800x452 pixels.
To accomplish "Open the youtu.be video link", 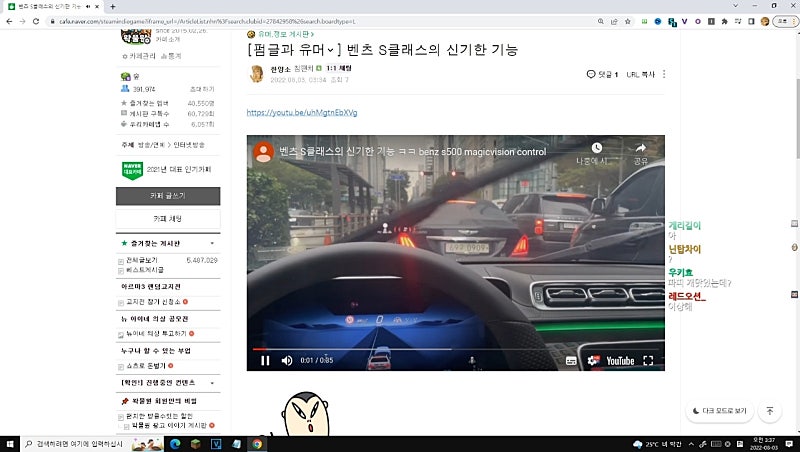I will [302, 113].
